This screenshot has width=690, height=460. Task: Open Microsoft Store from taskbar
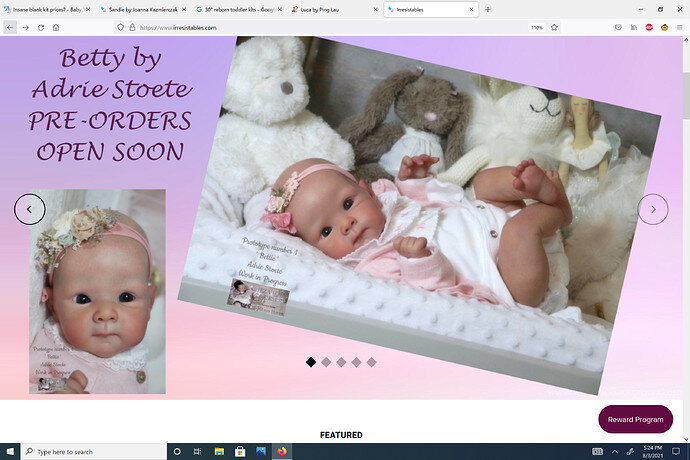tap(240, 452)
